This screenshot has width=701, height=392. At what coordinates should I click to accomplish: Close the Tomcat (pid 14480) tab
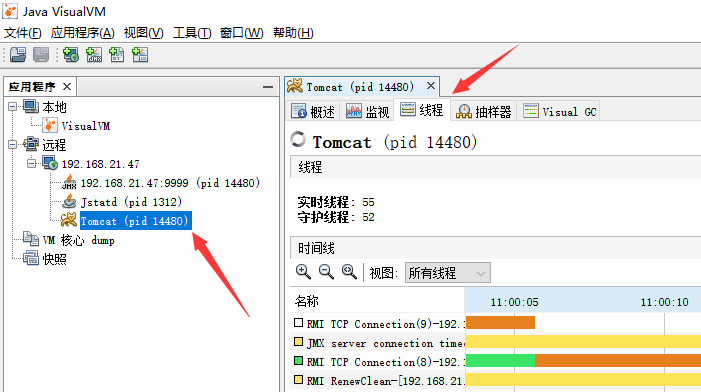coord(431,85)
